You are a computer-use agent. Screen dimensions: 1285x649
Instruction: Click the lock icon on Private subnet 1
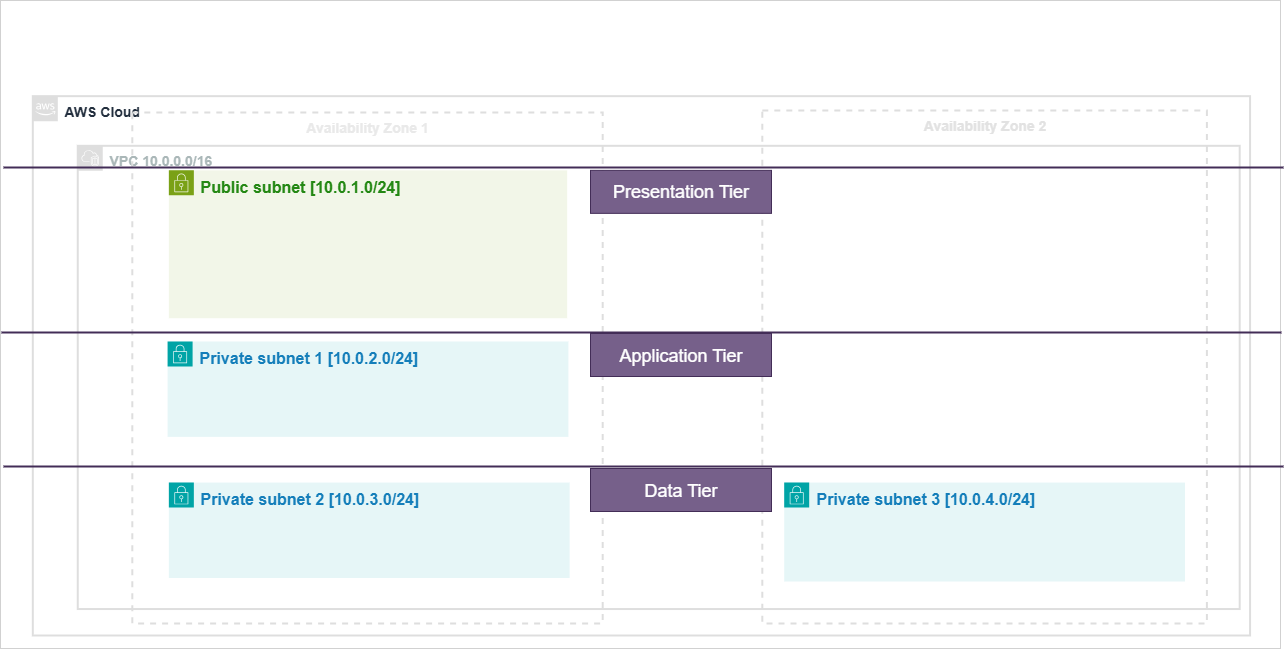(181, 353)
